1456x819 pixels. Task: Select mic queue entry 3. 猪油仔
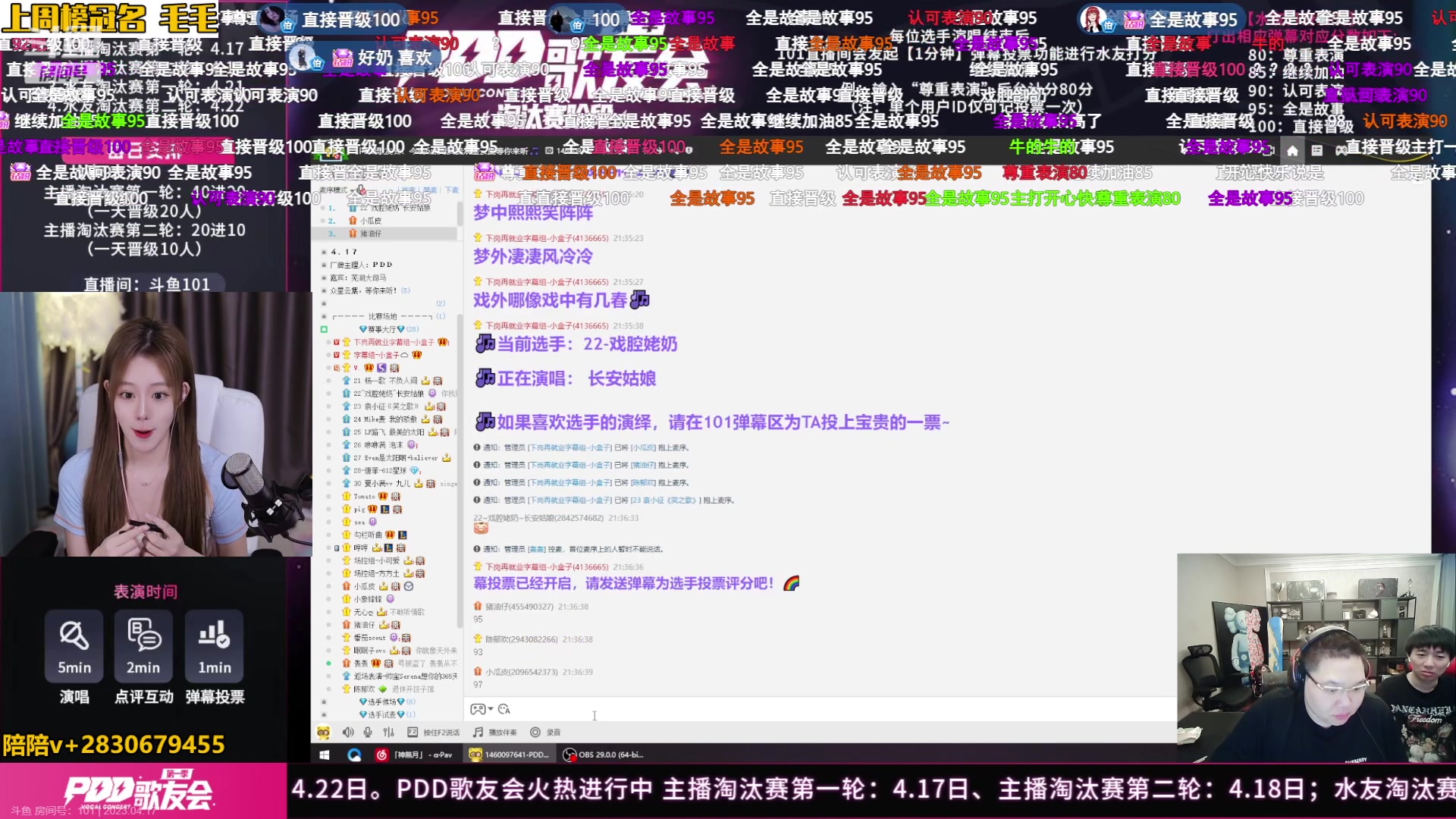point(385,234)
